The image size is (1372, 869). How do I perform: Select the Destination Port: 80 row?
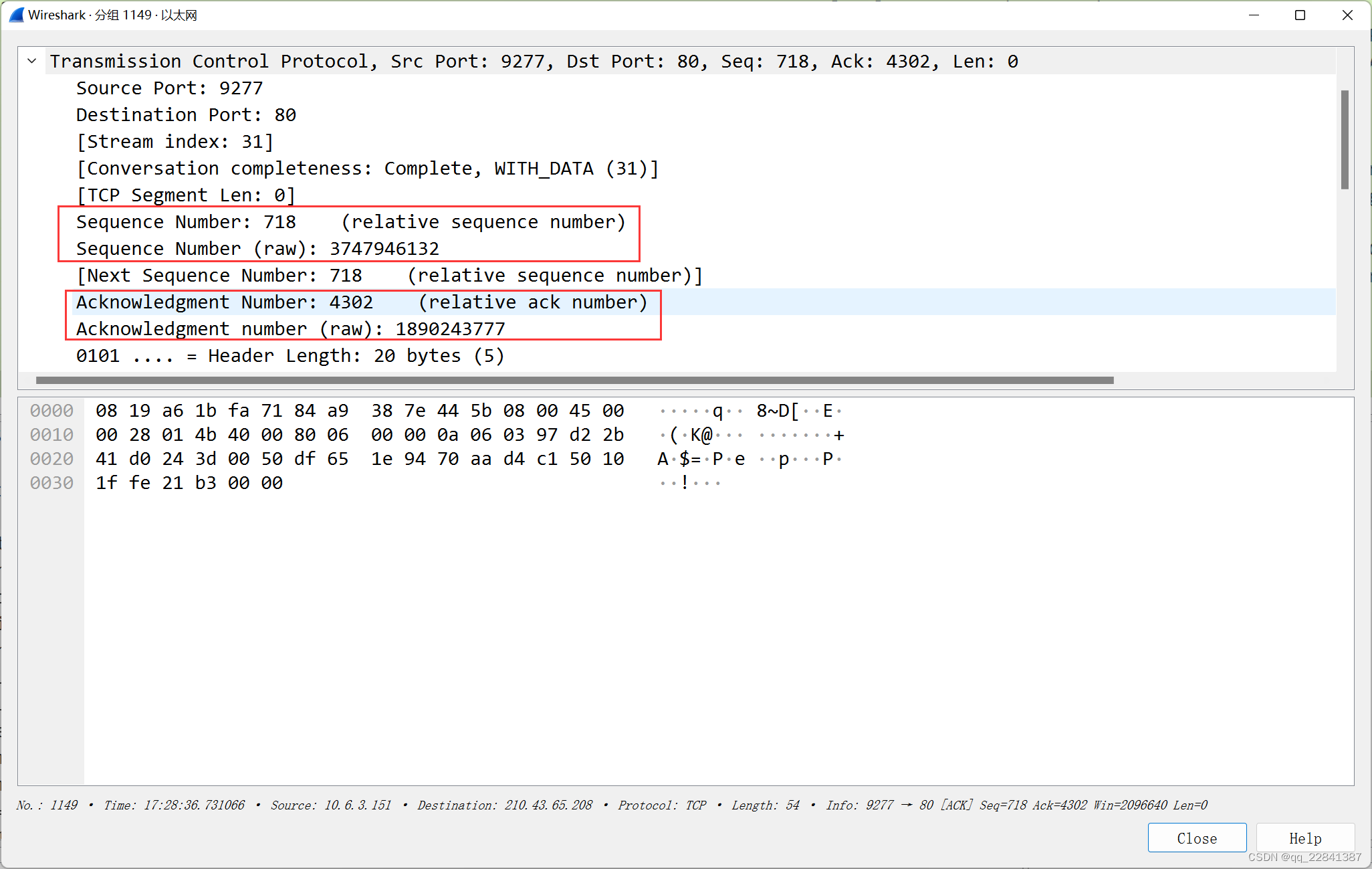(677, 114)
